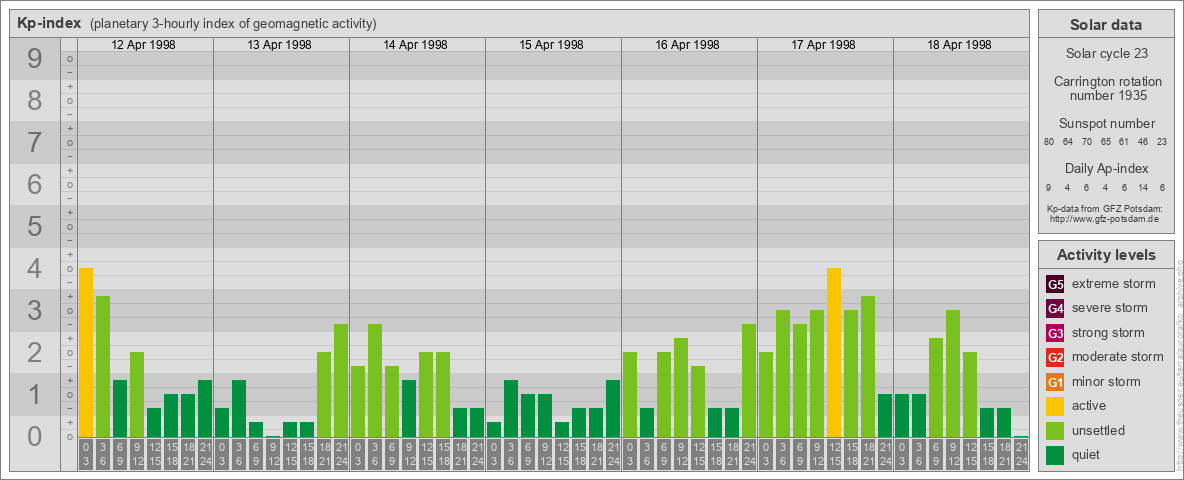The image size is (1184, 480).
Task: Click the 0-3 hour label under 12 Apr
Action: click(86, 455)
